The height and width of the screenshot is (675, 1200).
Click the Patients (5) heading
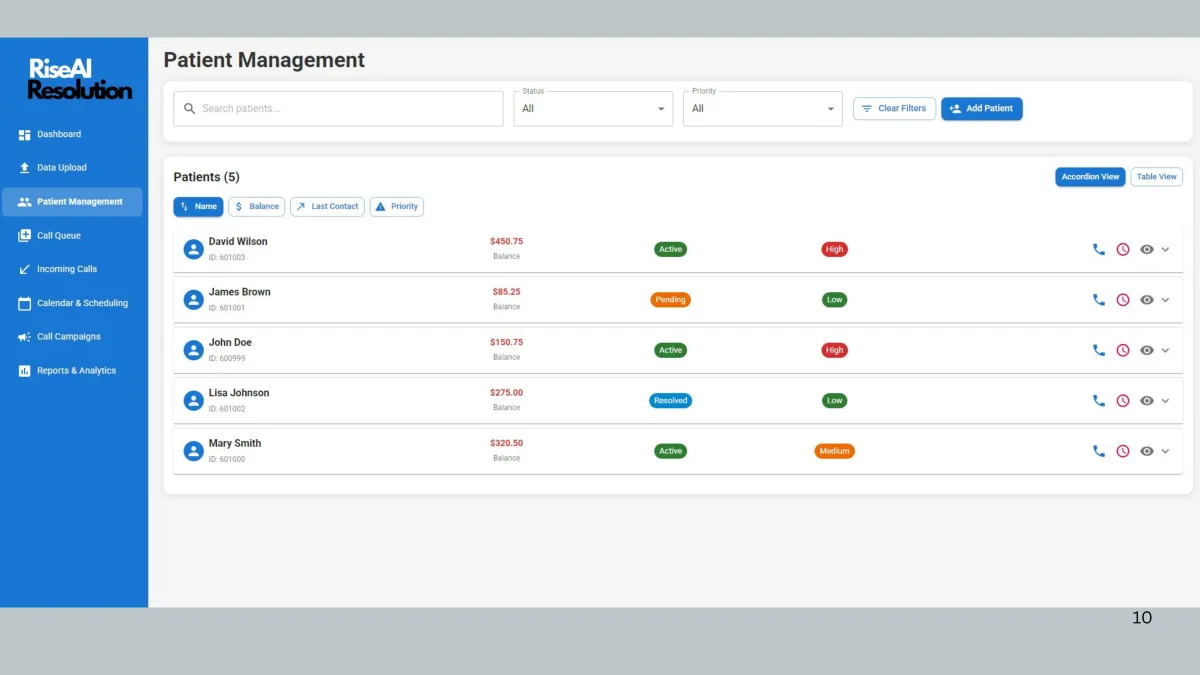pos(207,177)
